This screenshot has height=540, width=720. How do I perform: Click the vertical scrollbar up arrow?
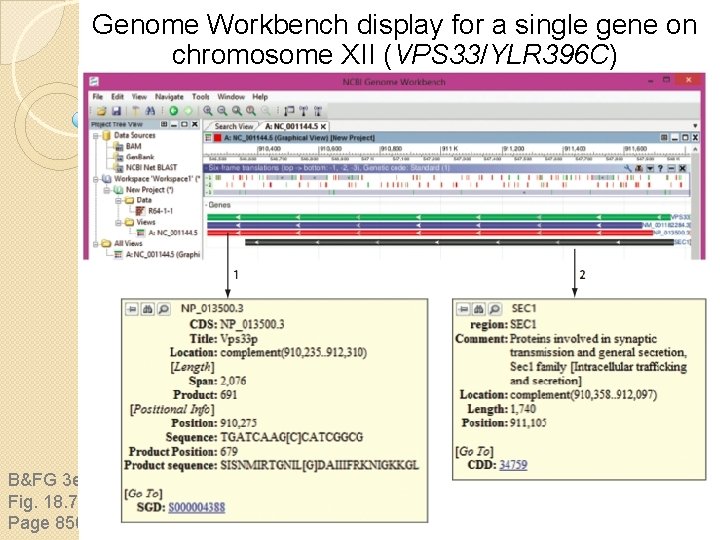695,149
